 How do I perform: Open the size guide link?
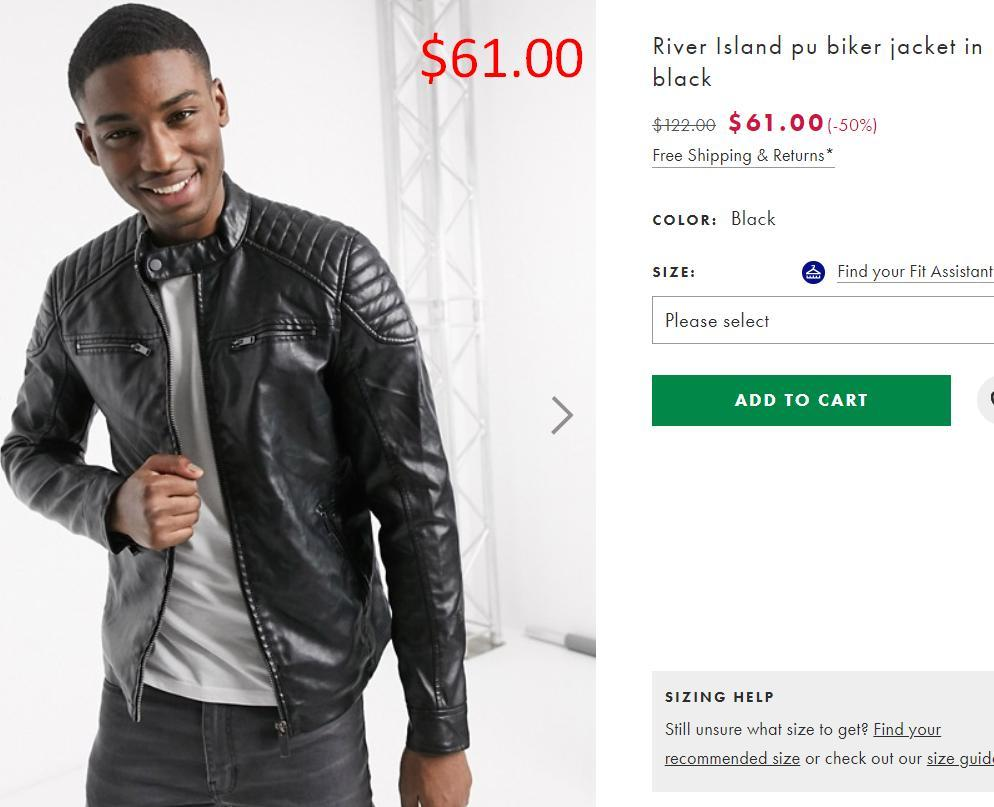pos(959,758)
